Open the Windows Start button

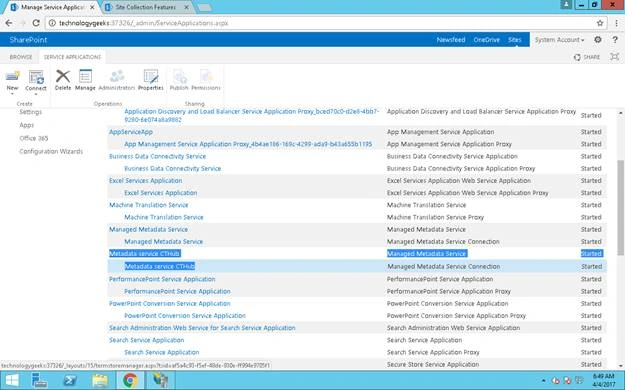[x=12, y=380]
